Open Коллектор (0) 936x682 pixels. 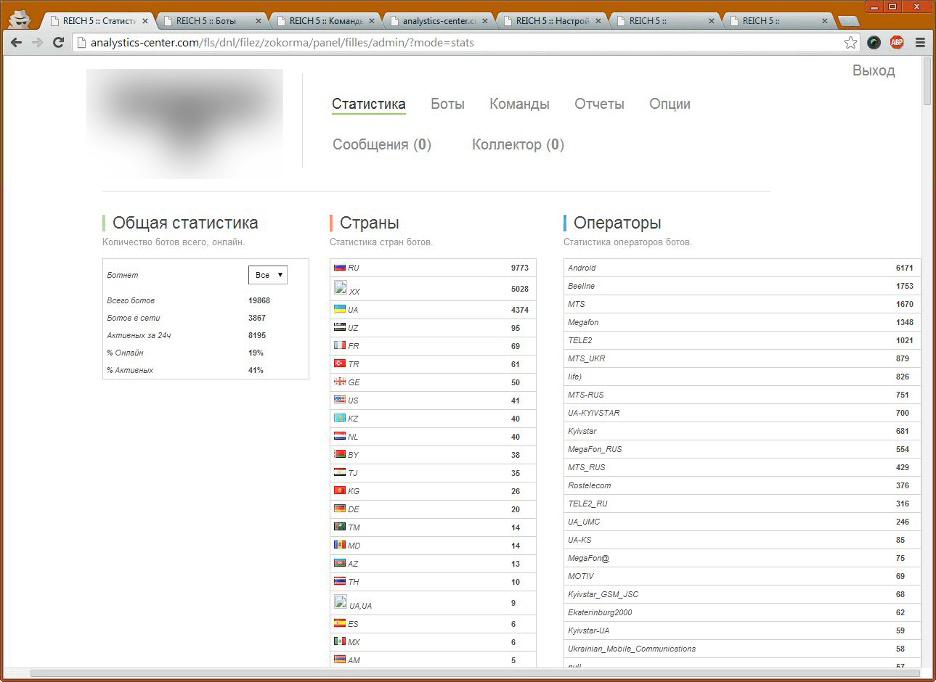coord(518,144)
